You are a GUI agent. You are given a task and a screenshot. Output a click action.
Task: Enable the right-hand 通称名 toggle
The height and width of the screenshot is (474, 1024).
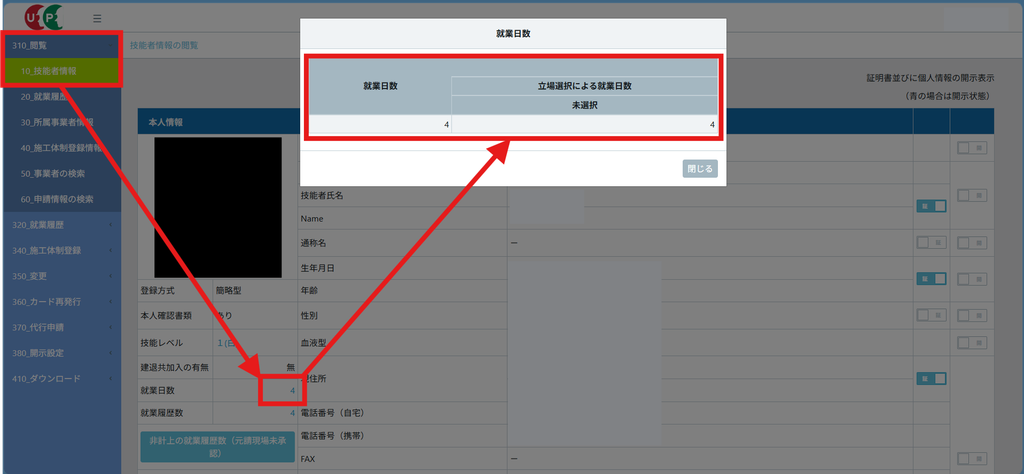pyautogui.click(x=972, y=243)
